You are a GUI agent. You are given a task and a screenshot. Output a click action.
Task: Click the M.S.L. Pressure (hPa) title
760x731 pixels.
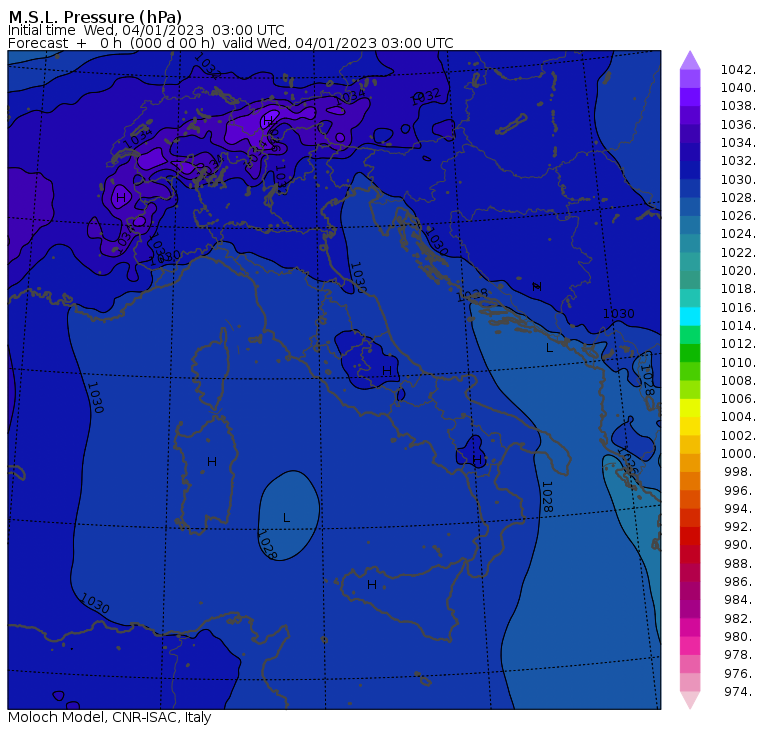click(95, 16)
